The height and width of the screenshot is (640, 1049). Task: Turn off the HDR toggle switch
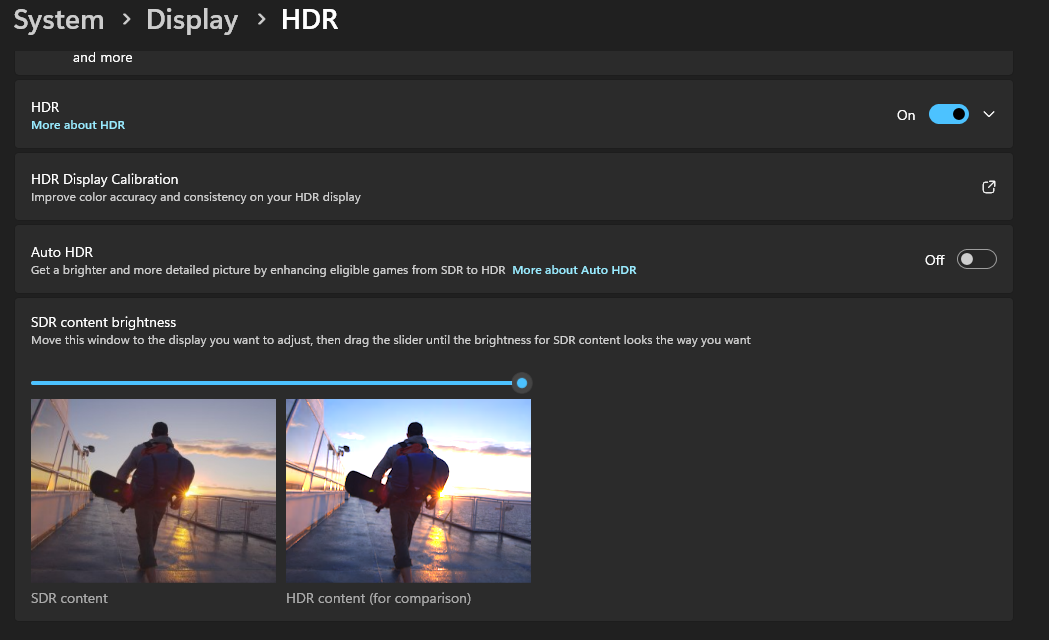[949, 114]
